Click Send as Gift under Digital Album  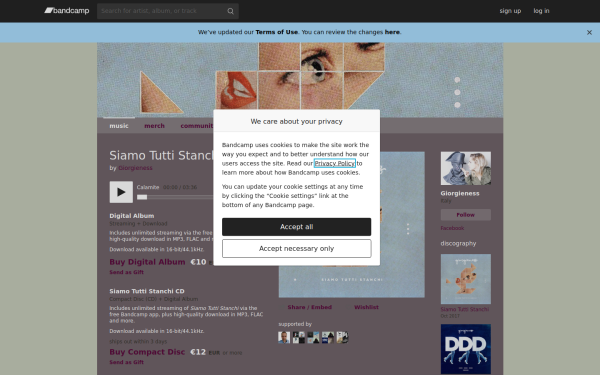coord(127,272)
